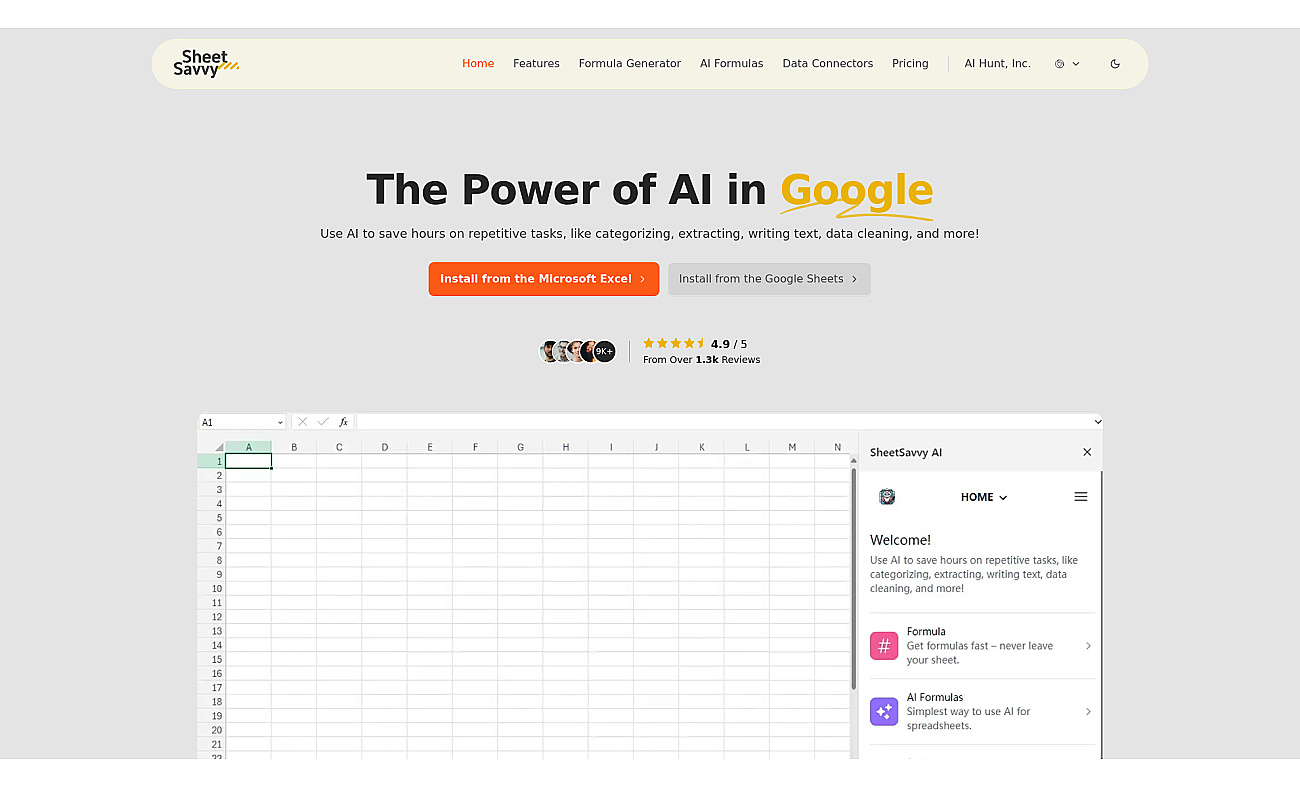This screenshot has height=788, width=1300.
Task: Open the AI Formulas row chevron
Action: [x=1088, y=712]
